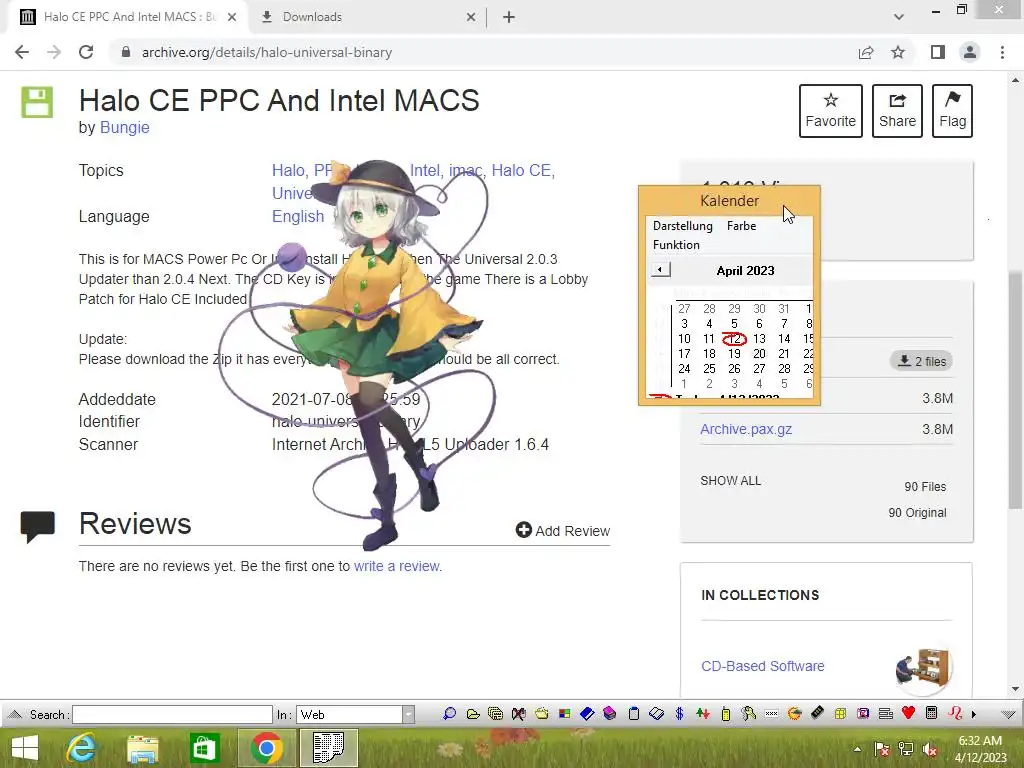Click the calculator icon in the toolbar

pyautogui.click(x=932, y=713)
